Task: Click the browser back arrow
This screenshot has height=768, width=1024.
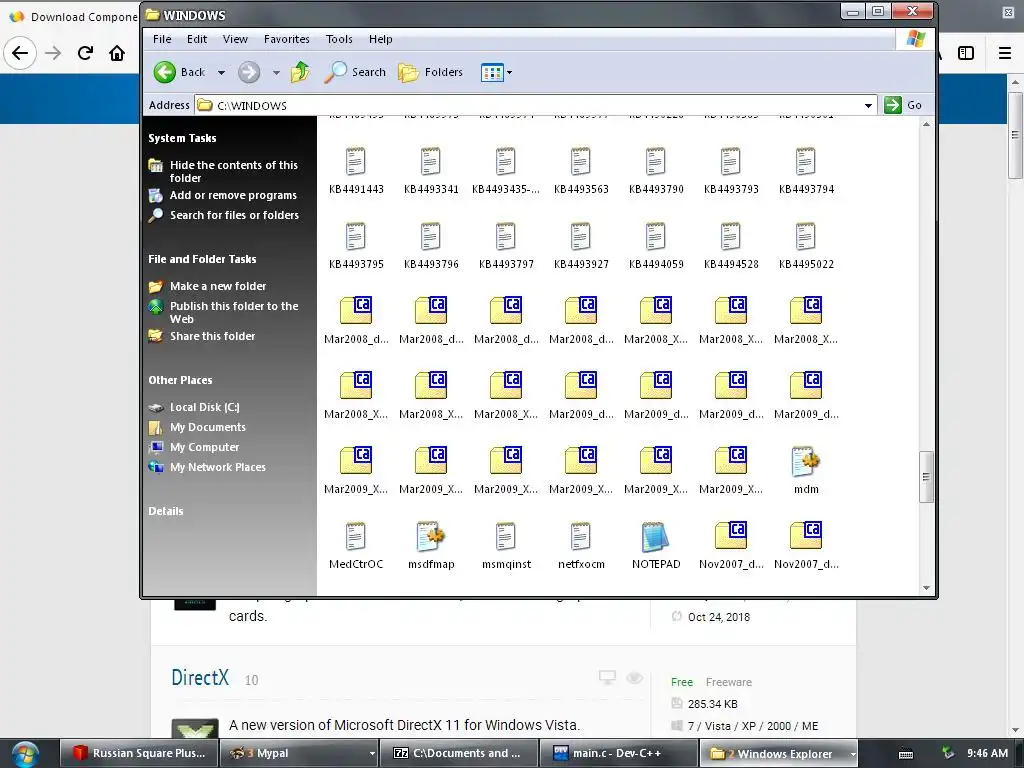Action: coord(20,53)
